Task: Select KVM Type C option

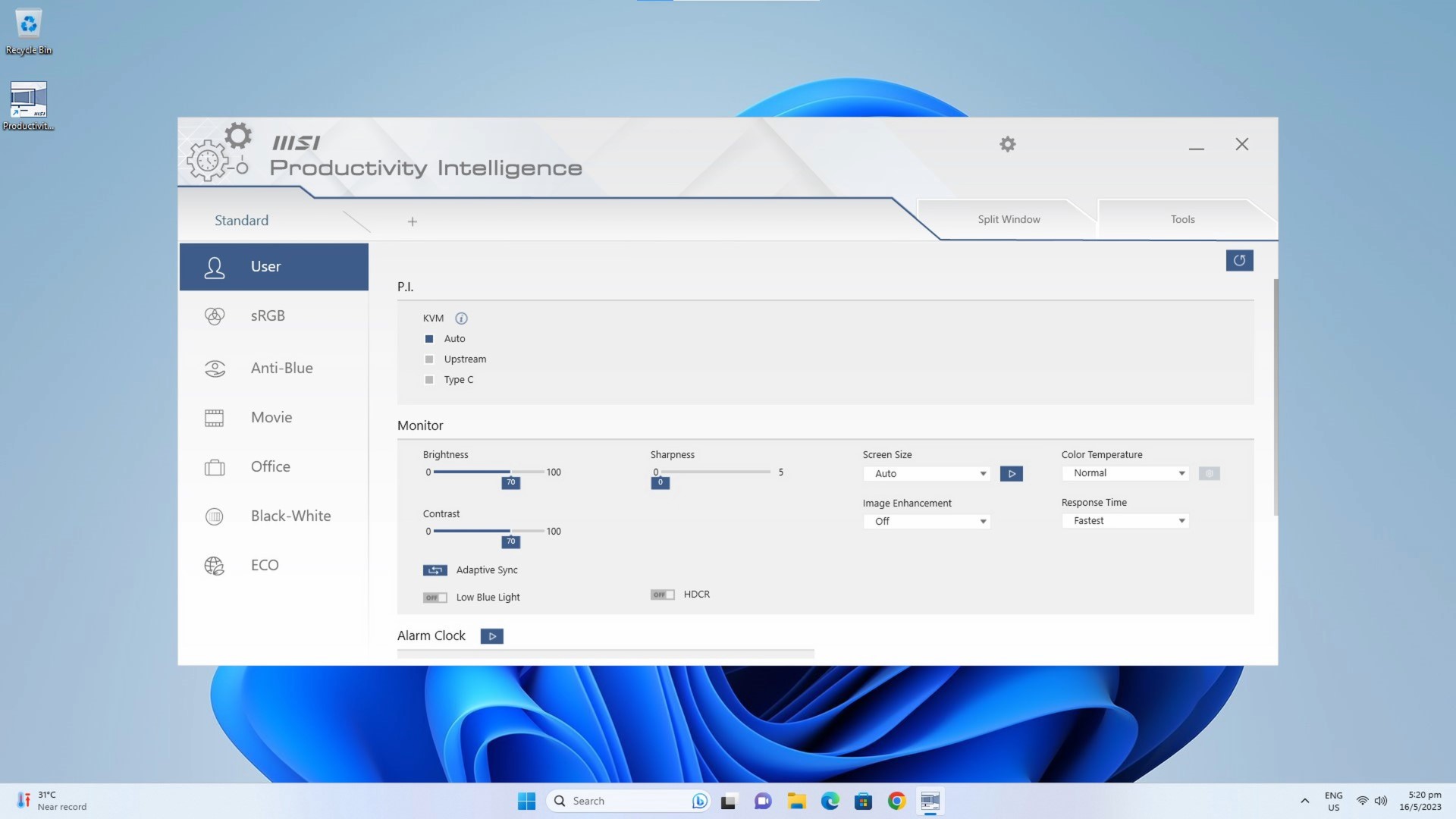Action: click(429, 380)
